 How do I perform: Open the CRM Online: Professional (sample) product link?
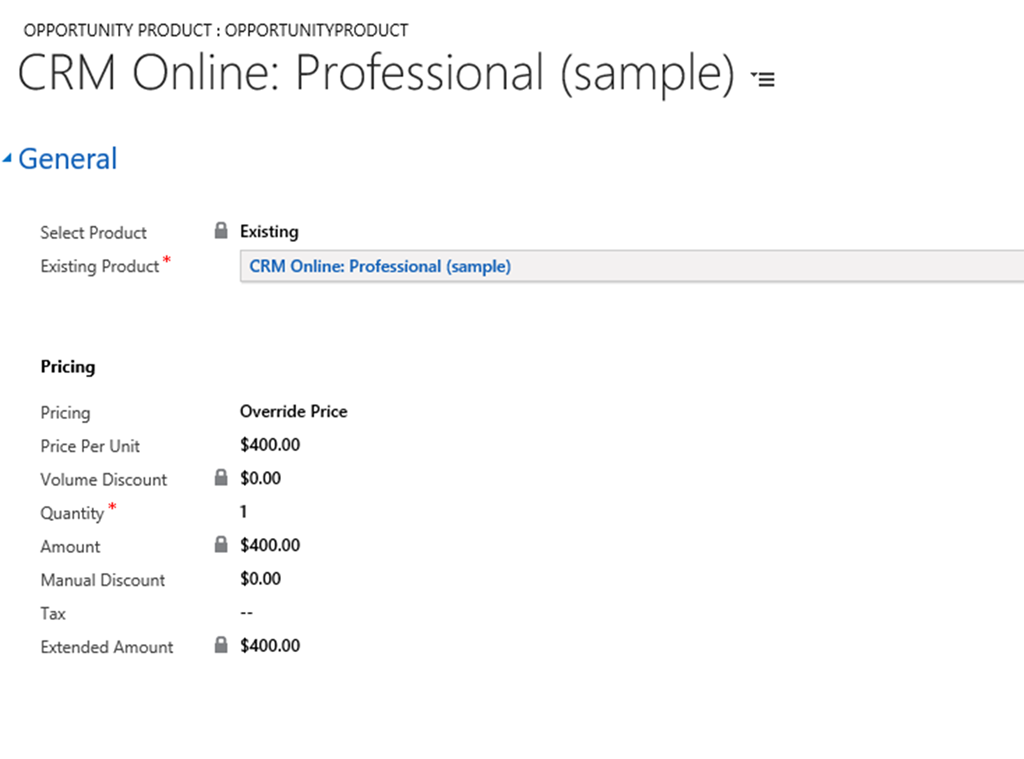(x=379, y=266)
